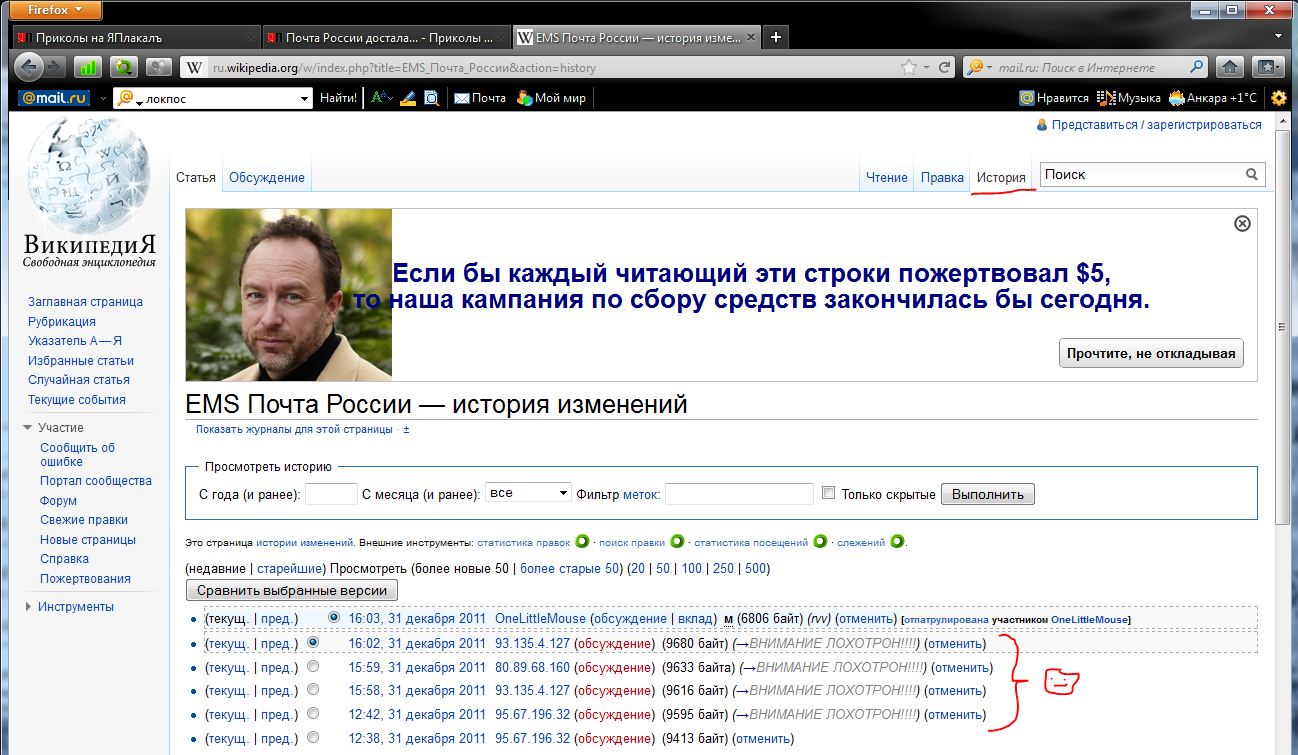Image resolution: width=1298 pixels, height=755 pixels.
Task: Click the Нравится like button in toolbar
Action: click(1054, 98)
